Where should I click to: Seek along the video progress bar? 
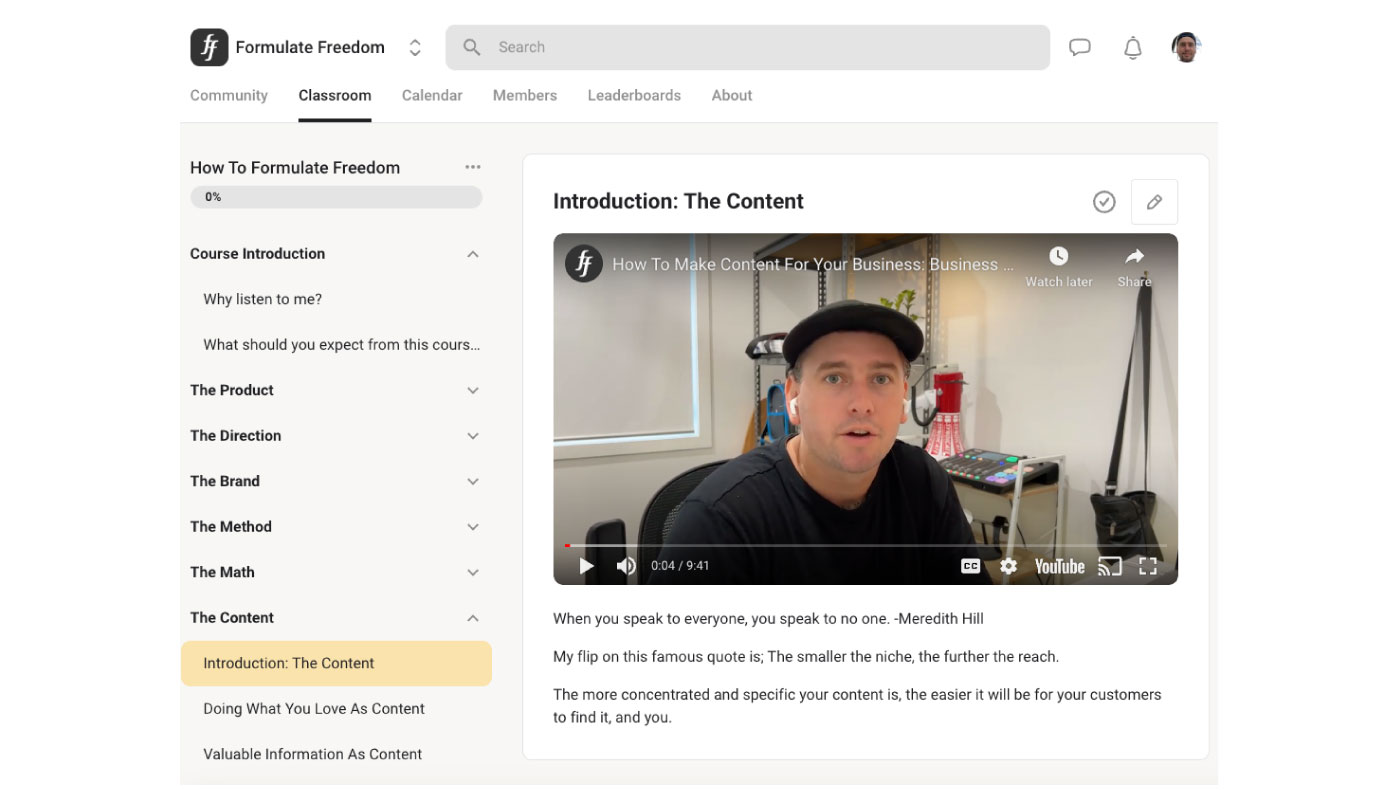pyautogui.click(x=865, y=546)
